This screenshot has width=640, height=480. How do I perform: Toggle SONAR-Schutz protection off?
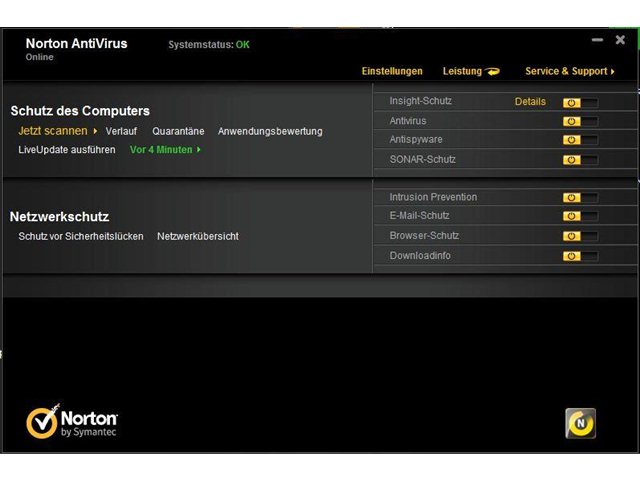point(579,160)
